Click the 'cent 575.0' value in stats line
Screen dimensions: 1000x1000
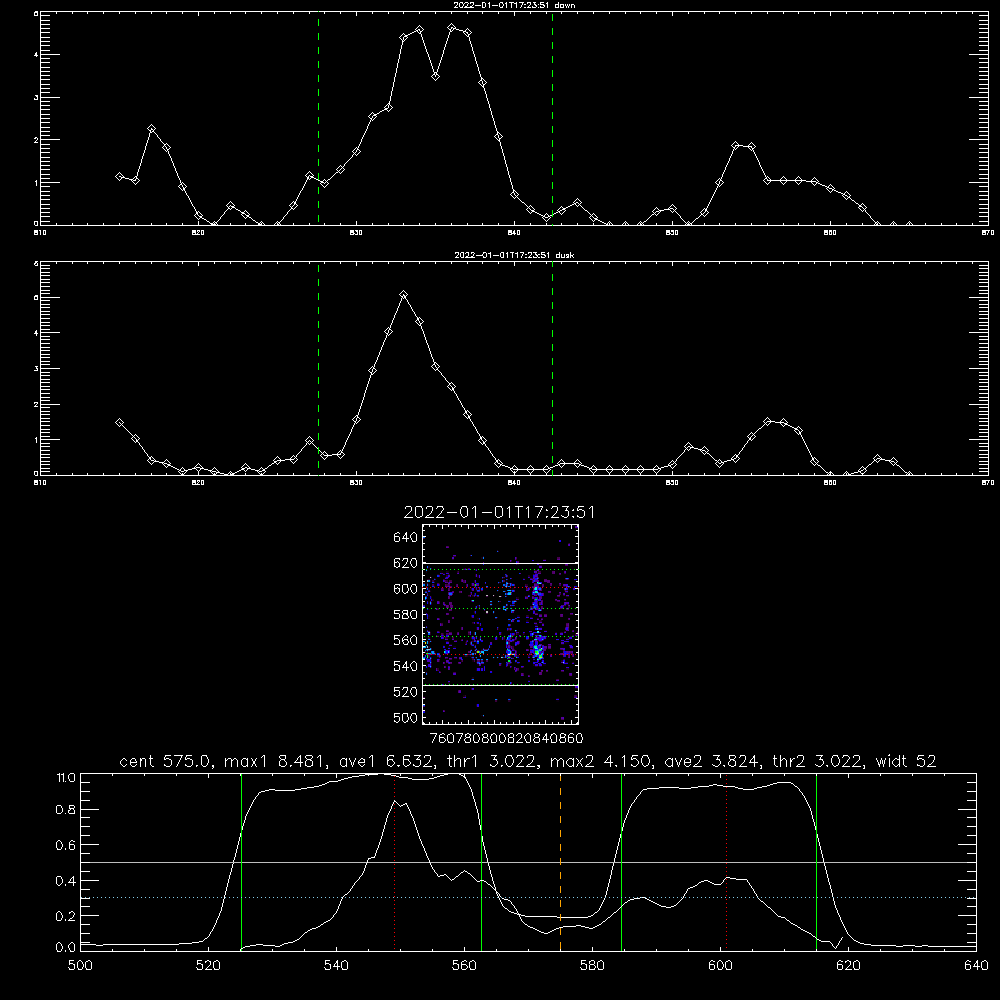[x=166, y=761]
